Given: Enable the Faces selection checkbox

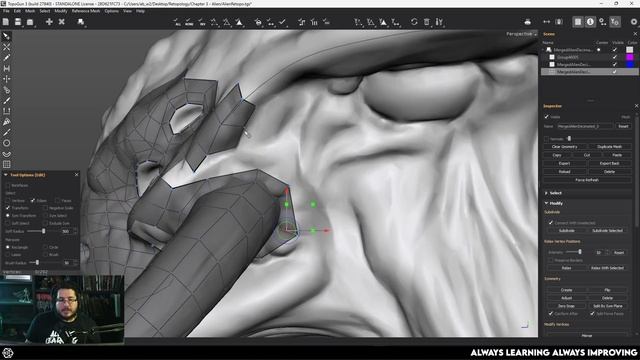Looking at the screenshot, I should pyautogui.click(x=58, y=200).
